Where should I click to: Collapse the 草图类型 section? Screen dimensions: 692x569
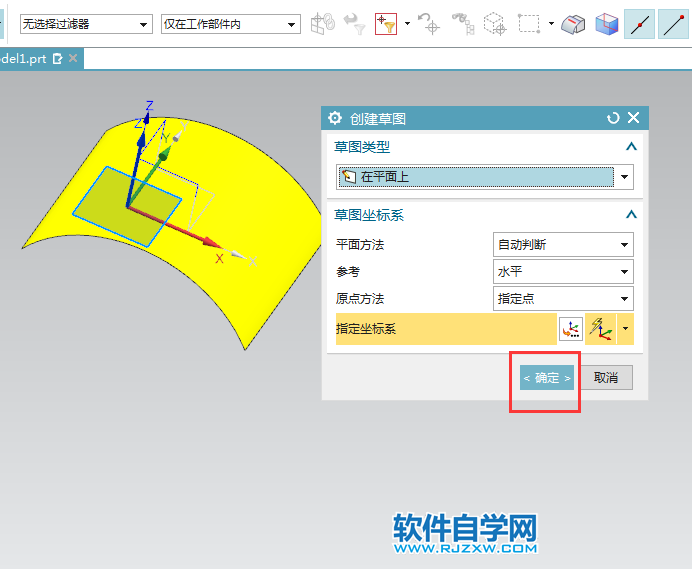point(630,147)
